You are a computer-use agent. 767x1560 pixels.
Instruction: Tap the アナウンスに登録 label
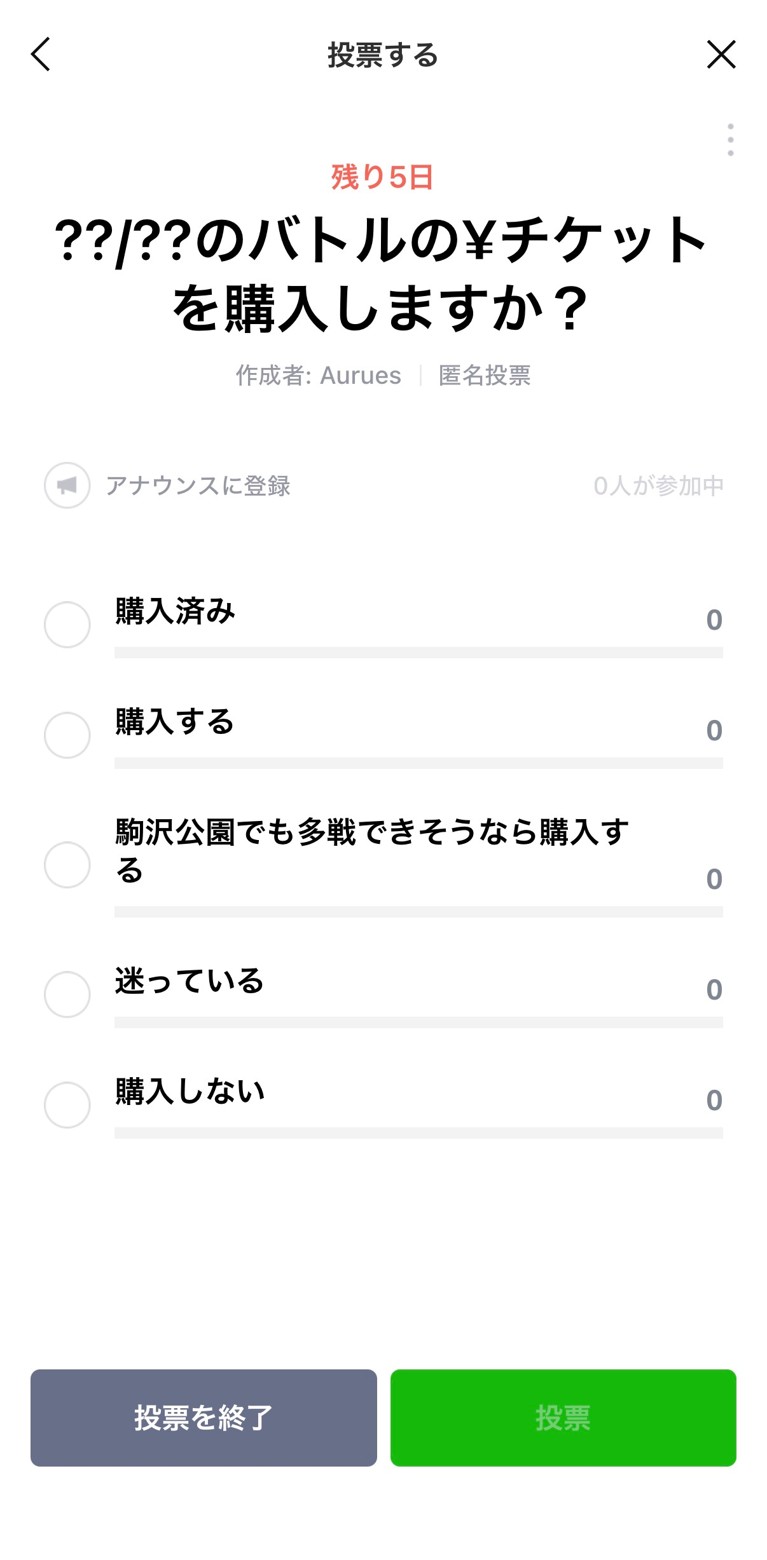(198, 486)
